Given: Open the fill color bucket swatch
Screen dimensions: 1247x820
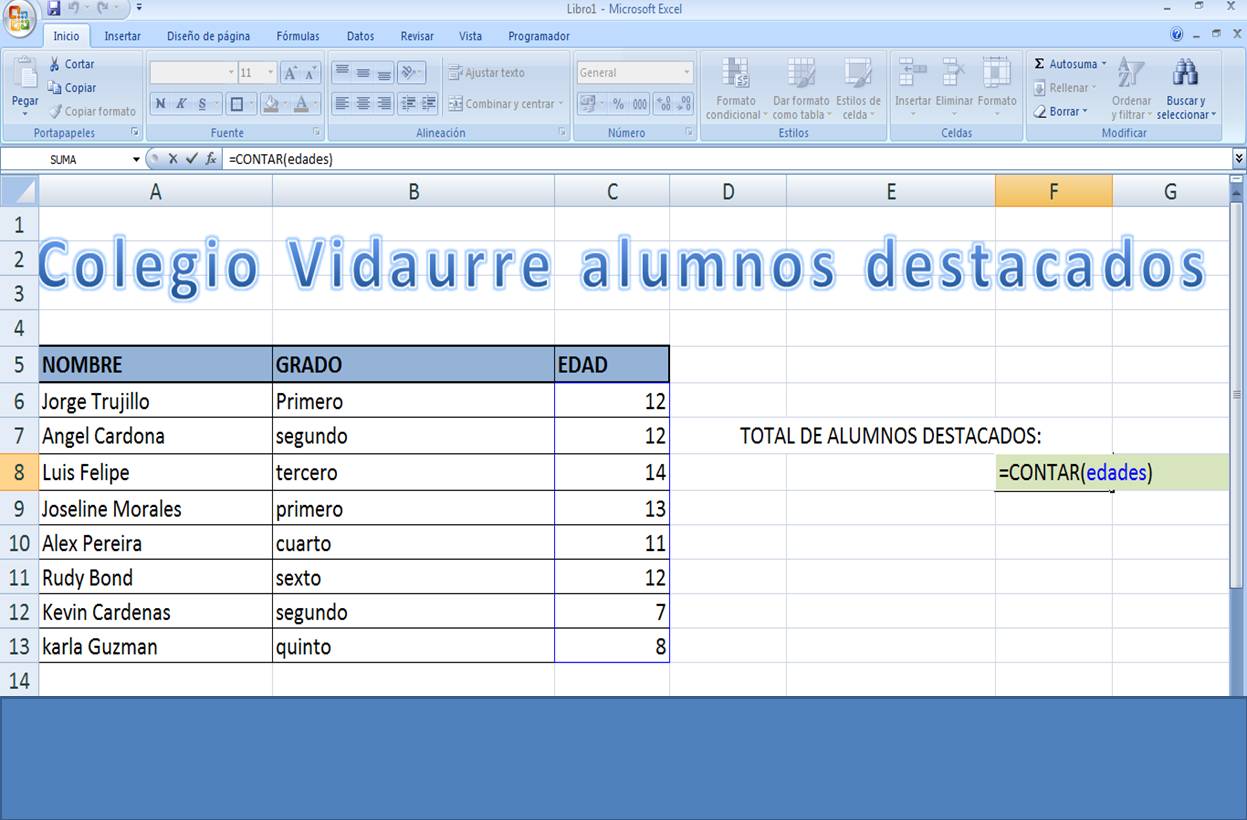Looking at the screenshot, I should coord(271,104).
